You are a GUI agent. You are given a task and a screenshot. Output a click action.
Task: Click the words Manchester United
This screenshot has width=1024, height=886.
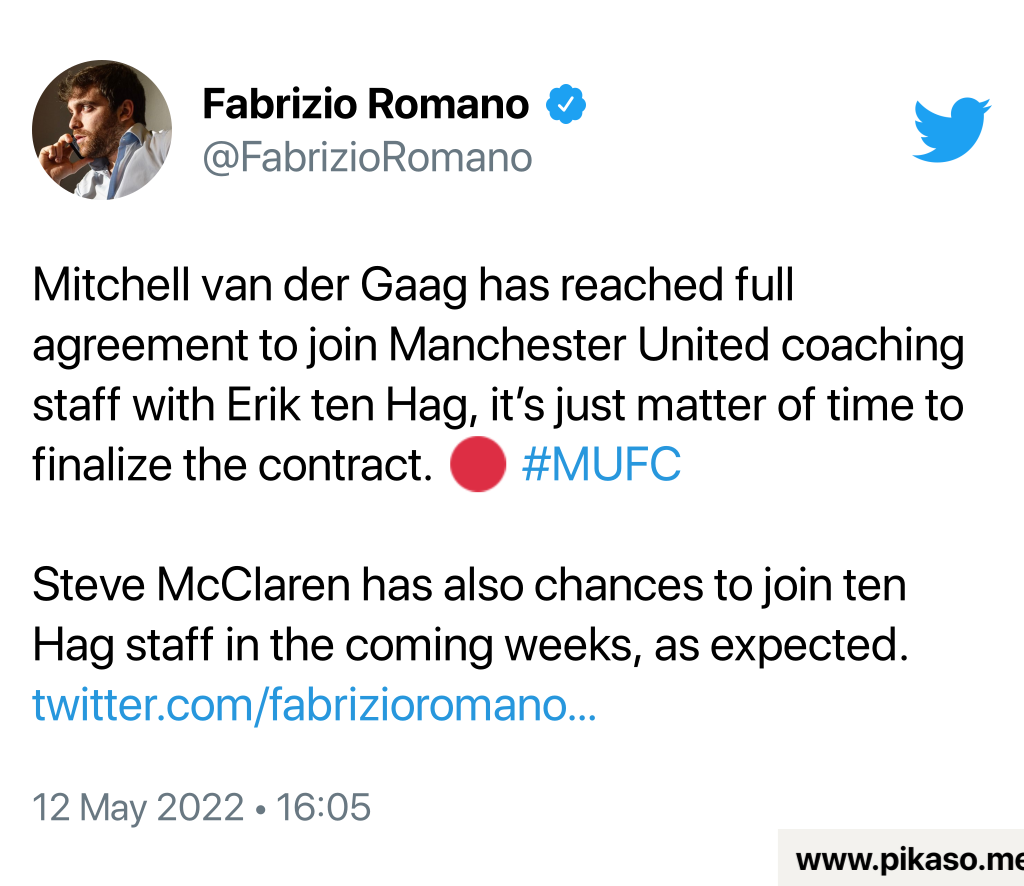pyautogui.click(x=579, y=345)
